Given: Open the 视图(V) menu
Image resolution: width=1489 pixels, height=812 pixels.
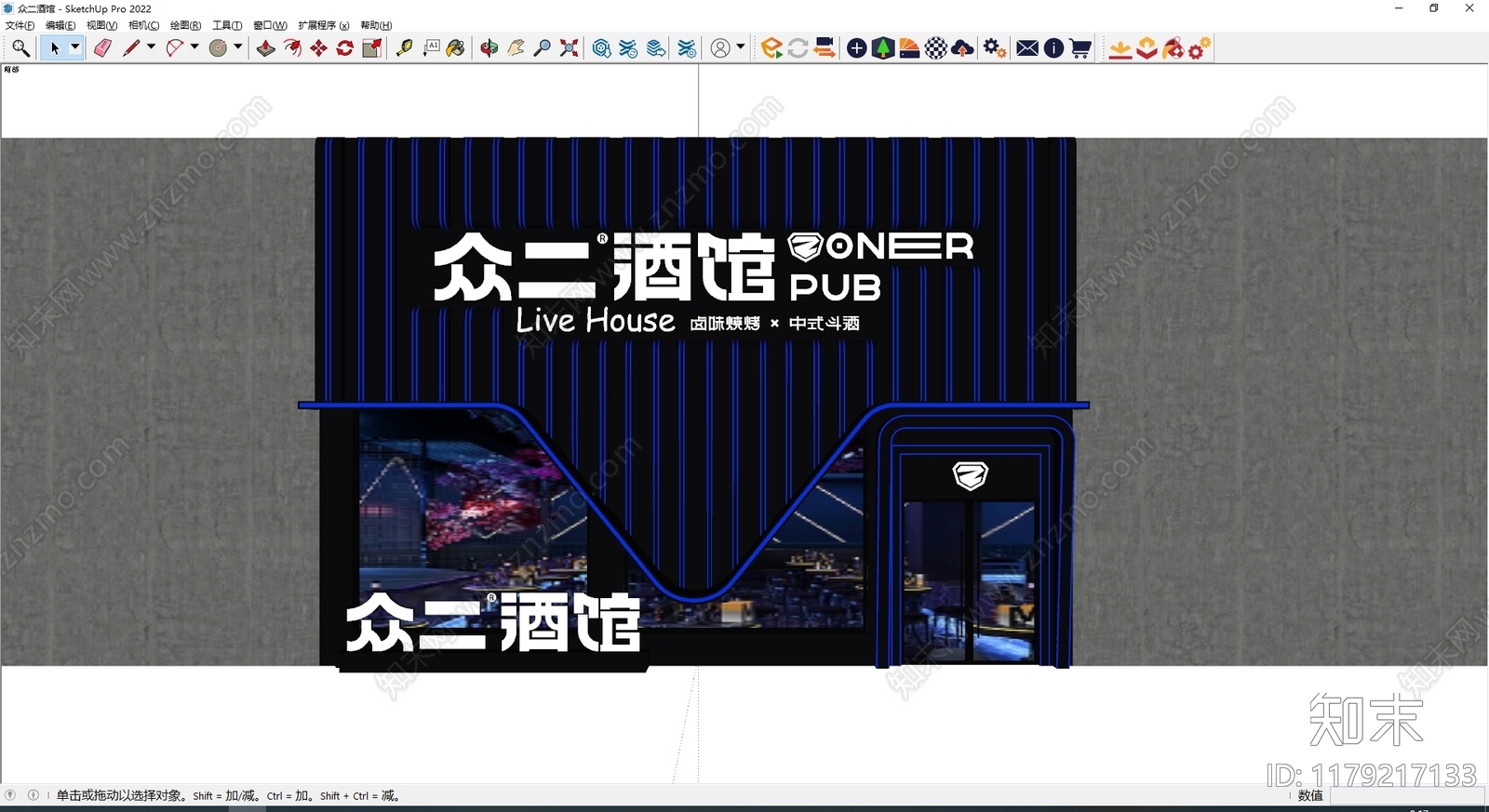Looking at the screenshot, I should click(101, 25).
